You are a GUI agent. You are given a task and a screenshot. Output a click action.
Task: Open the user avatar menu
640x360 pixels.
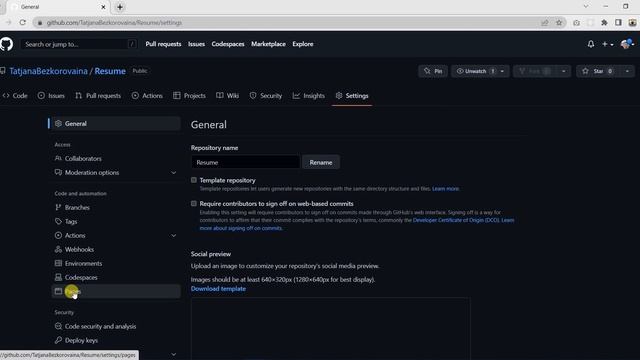click(x=627, y=44)
